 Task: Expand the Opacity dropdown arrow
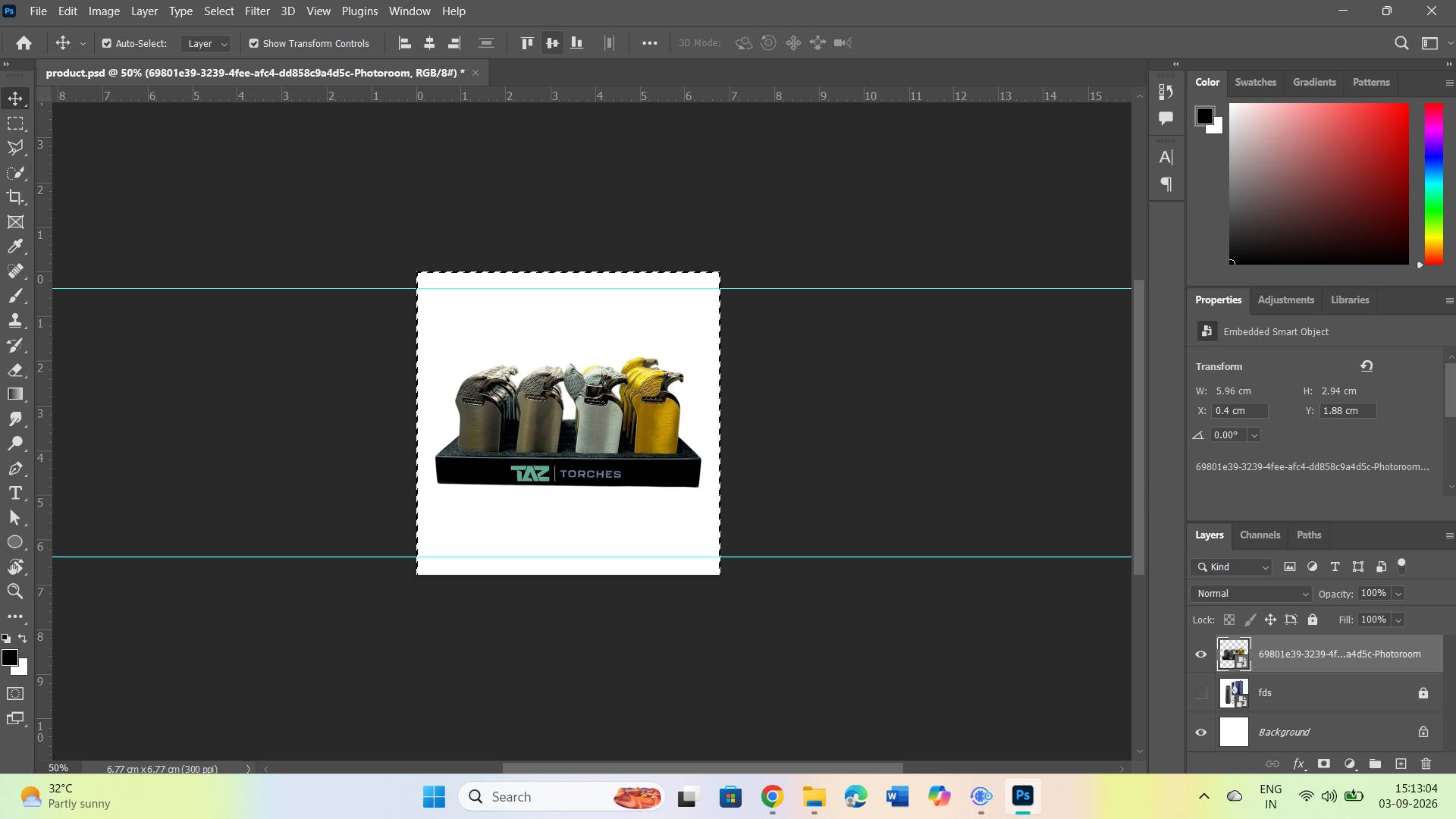[x=1398, y=594]
